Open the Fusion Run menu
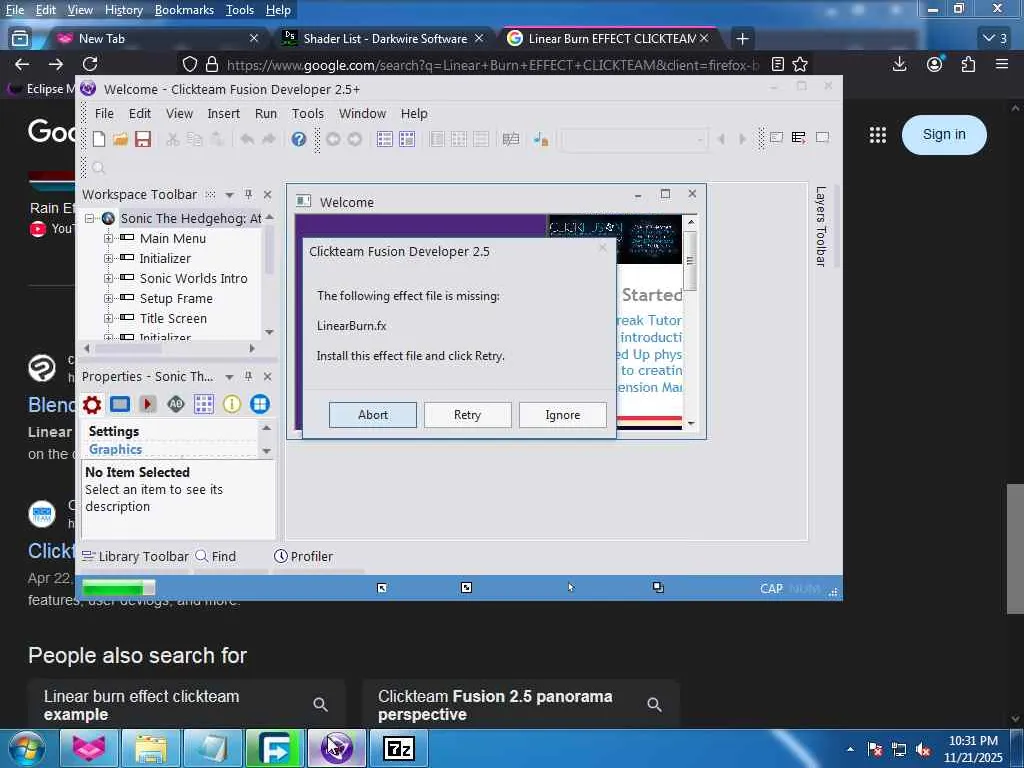 point(266,114)
